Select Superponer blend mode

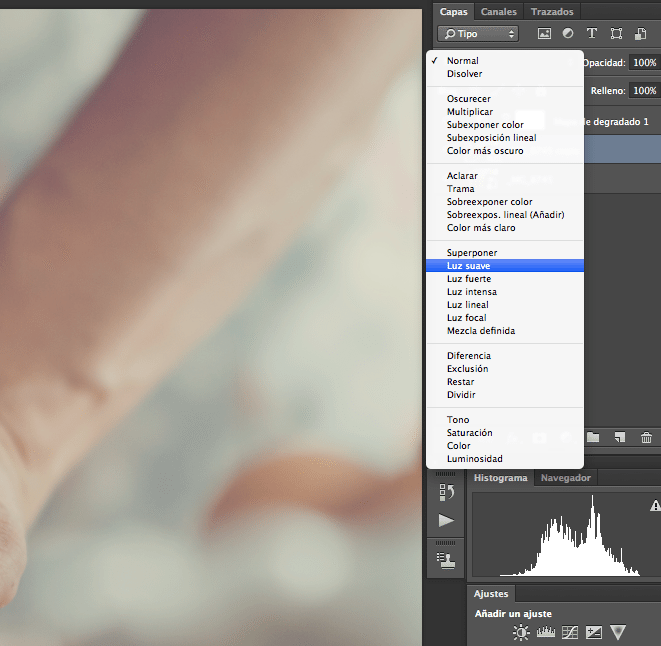pos(505,253)
